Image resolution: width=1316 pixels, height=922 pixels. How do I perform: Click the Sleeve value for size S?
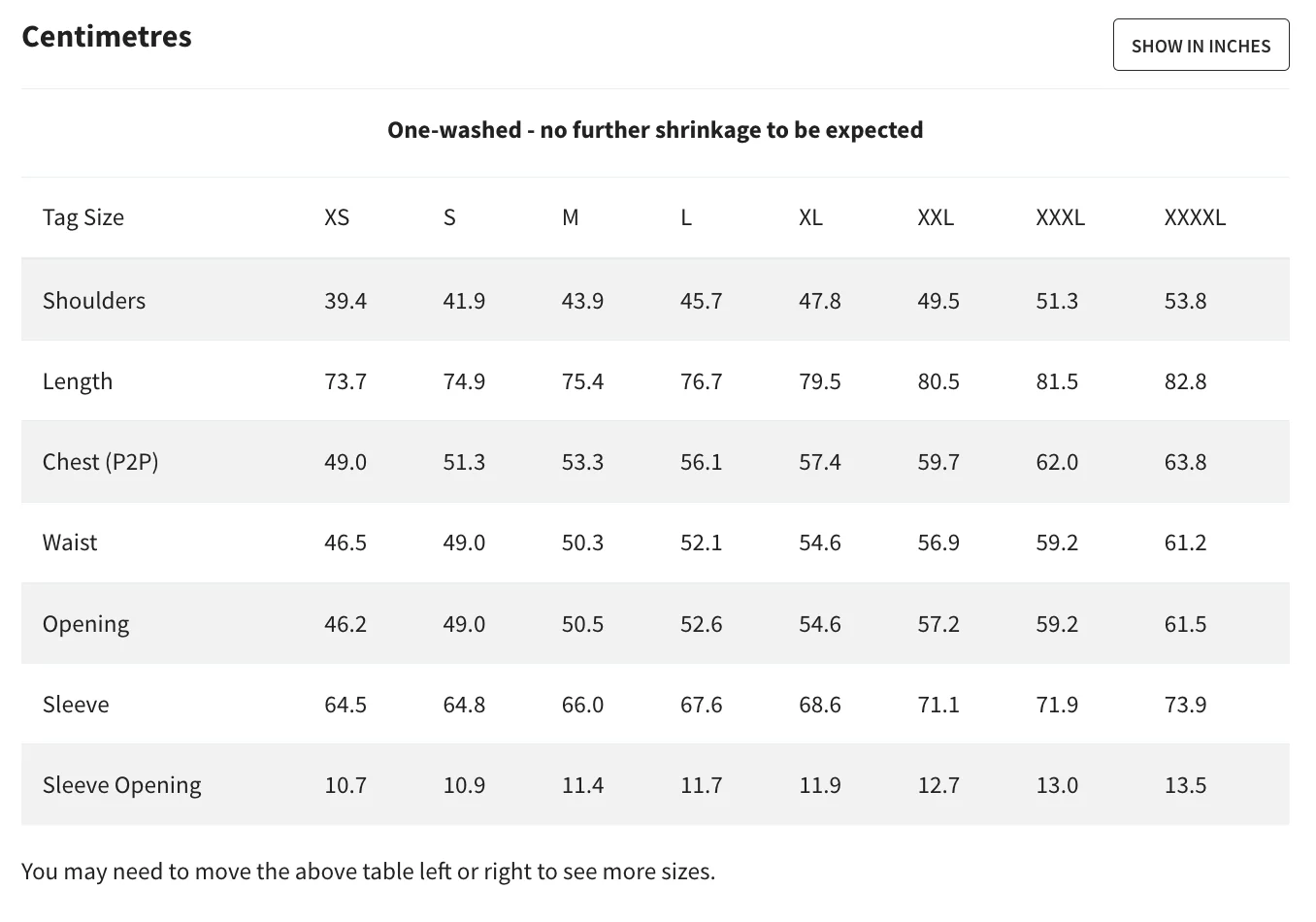point(464,705)
